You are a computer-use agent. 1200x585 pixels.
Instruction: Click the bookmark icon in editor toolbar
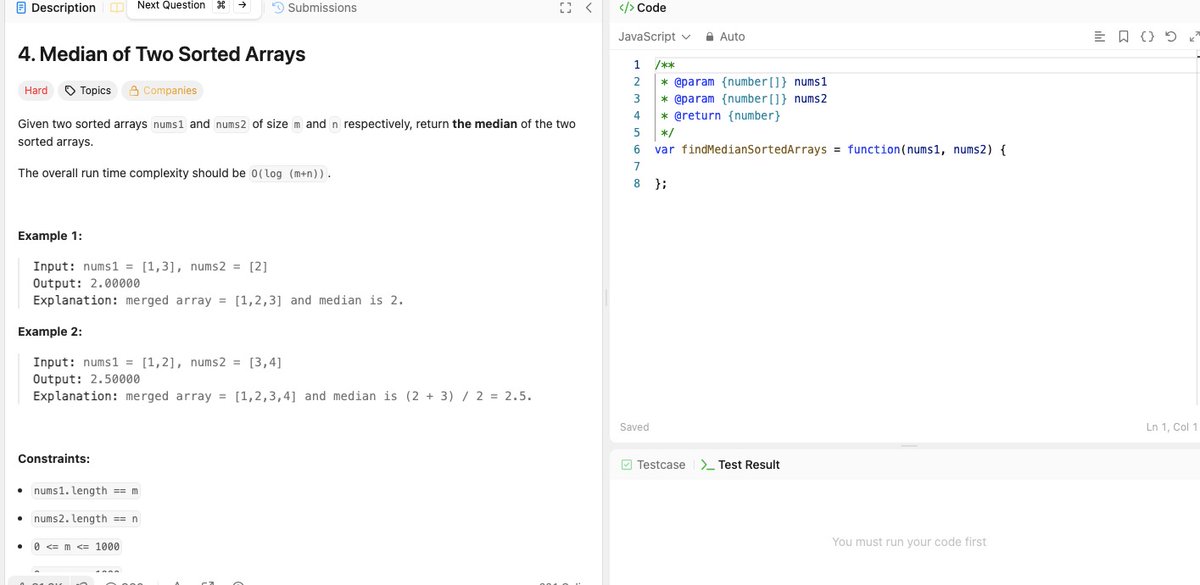point(1123,37)
